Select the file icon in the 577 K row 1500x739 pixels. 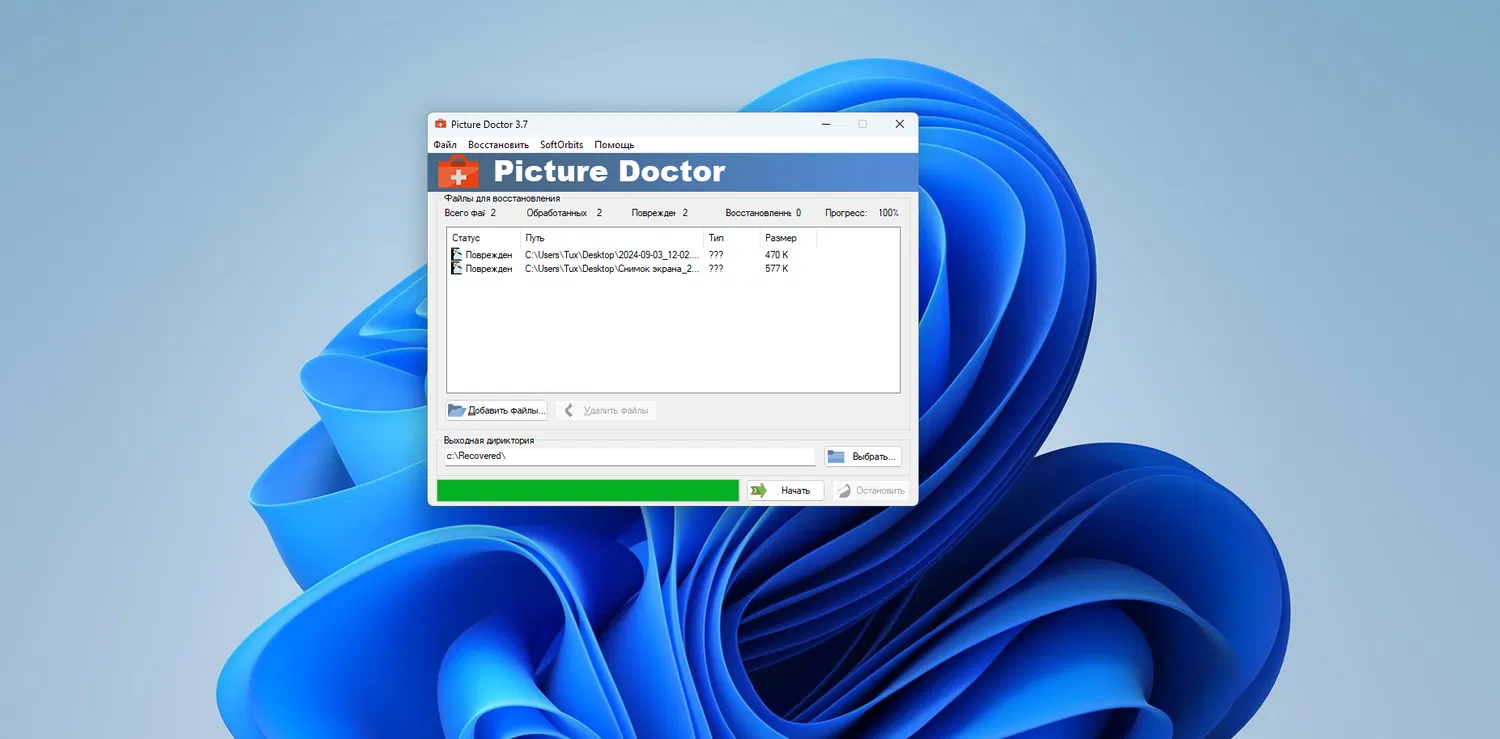pyautogui.click(x=457, y=268)
